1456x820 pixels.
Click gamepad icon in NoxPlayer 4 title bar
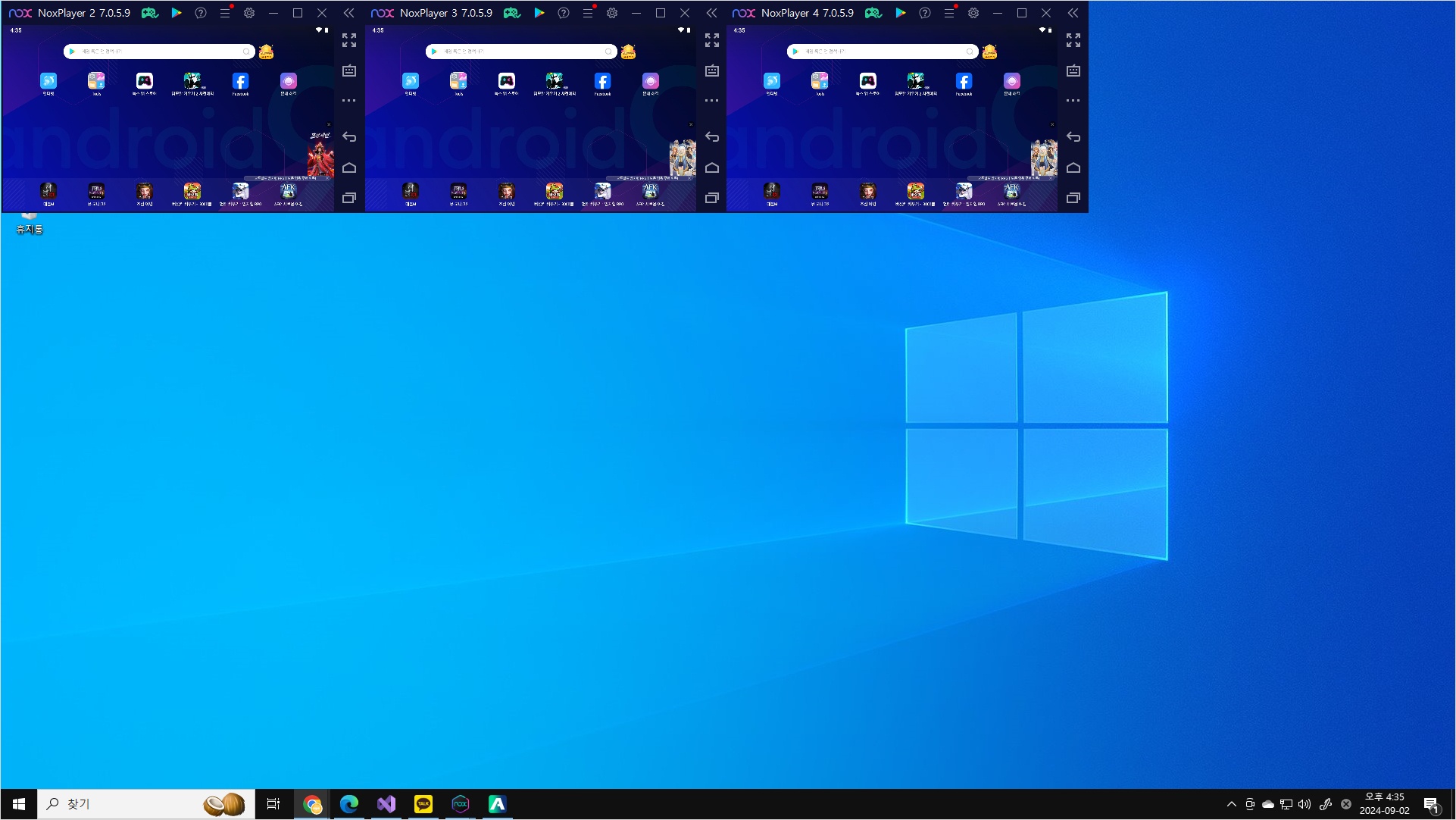coord(873,13)
